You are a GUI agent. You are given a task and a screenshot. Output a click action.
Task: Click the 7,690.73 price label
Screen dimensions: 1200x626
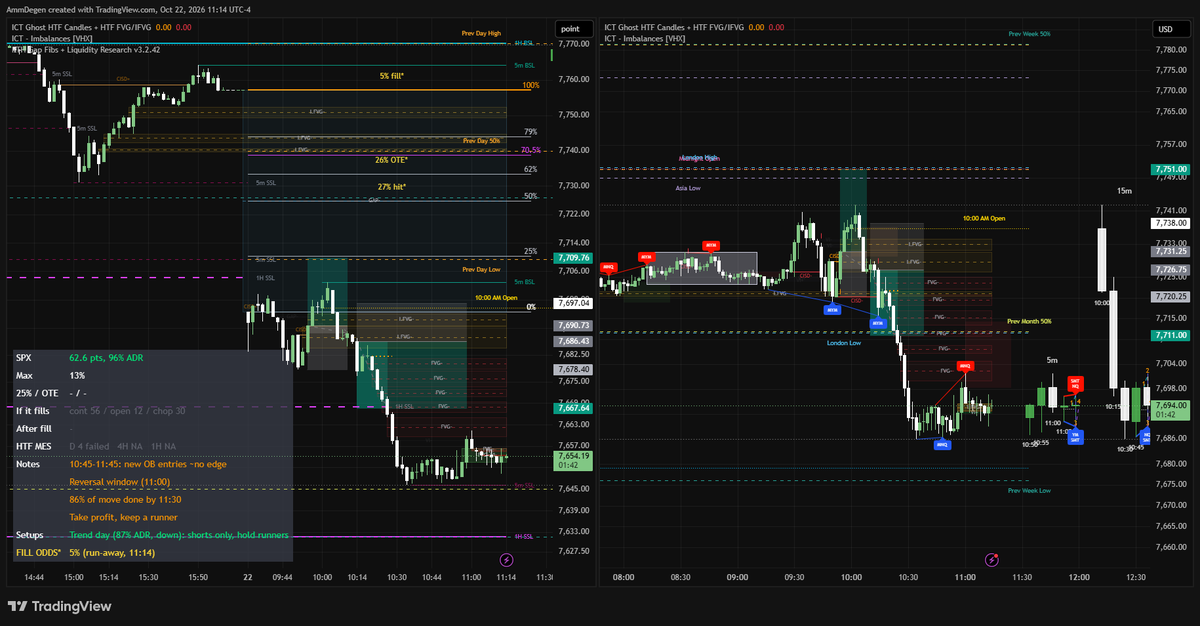click(572, 326)
